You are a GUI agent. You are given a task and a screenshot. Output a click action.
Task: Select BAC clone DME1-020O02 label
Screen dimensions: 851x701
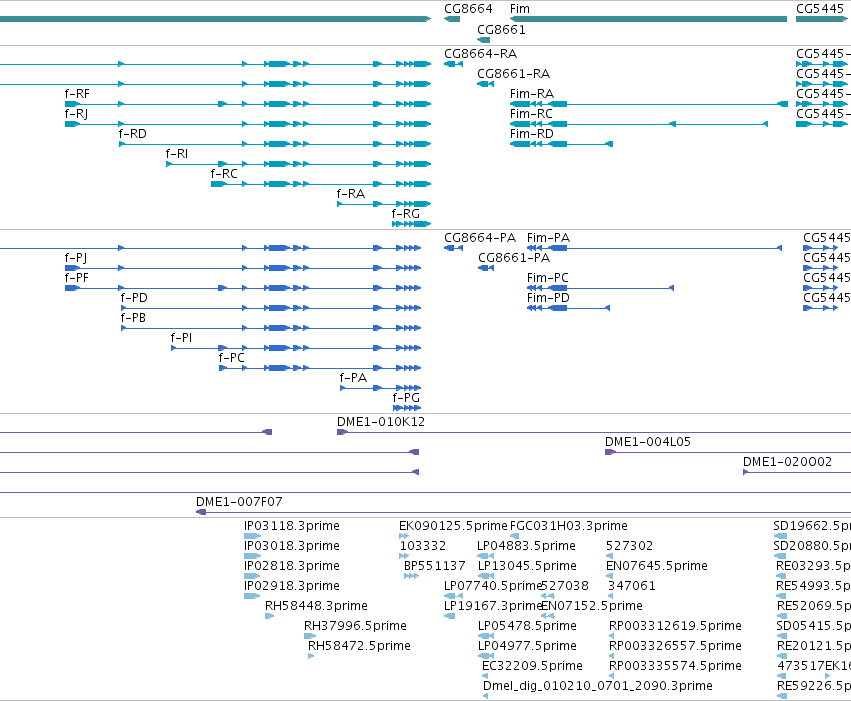coord(787,462)
